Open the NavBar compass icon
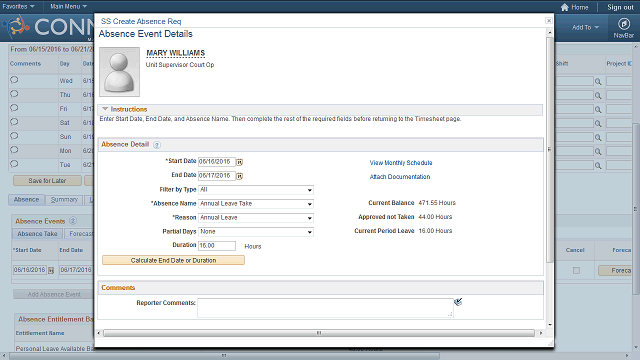Image resolution: width=640 pixels, height=360 pixels. pos(624,24)
